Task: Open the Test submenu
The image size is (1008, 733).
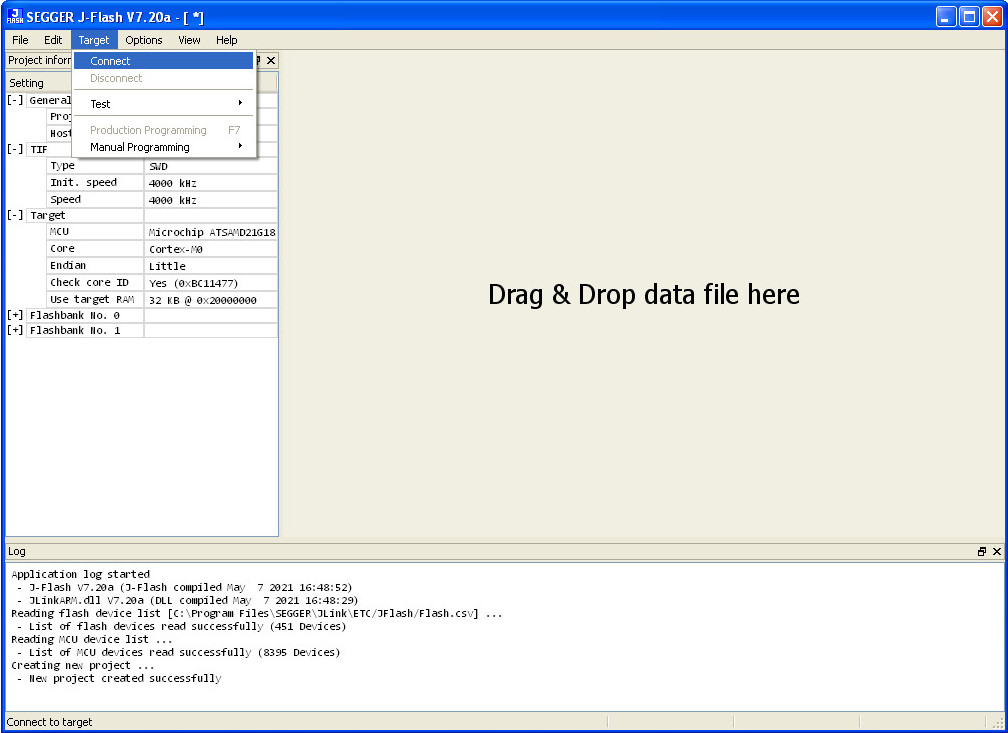Action: (x=163, y=104)
